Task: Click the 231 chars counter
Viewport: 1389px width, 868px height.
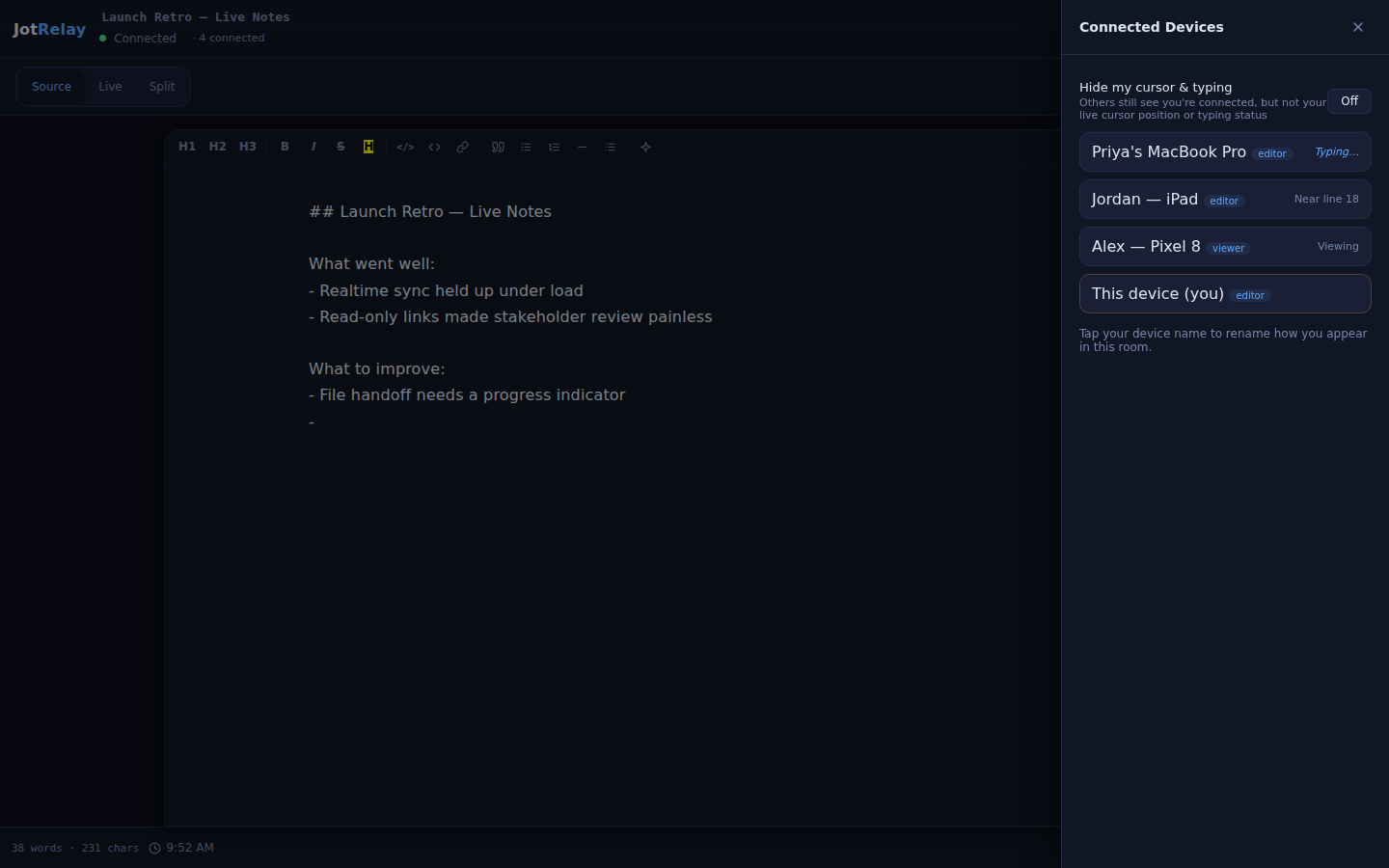Action: click(x=110, y=848)
